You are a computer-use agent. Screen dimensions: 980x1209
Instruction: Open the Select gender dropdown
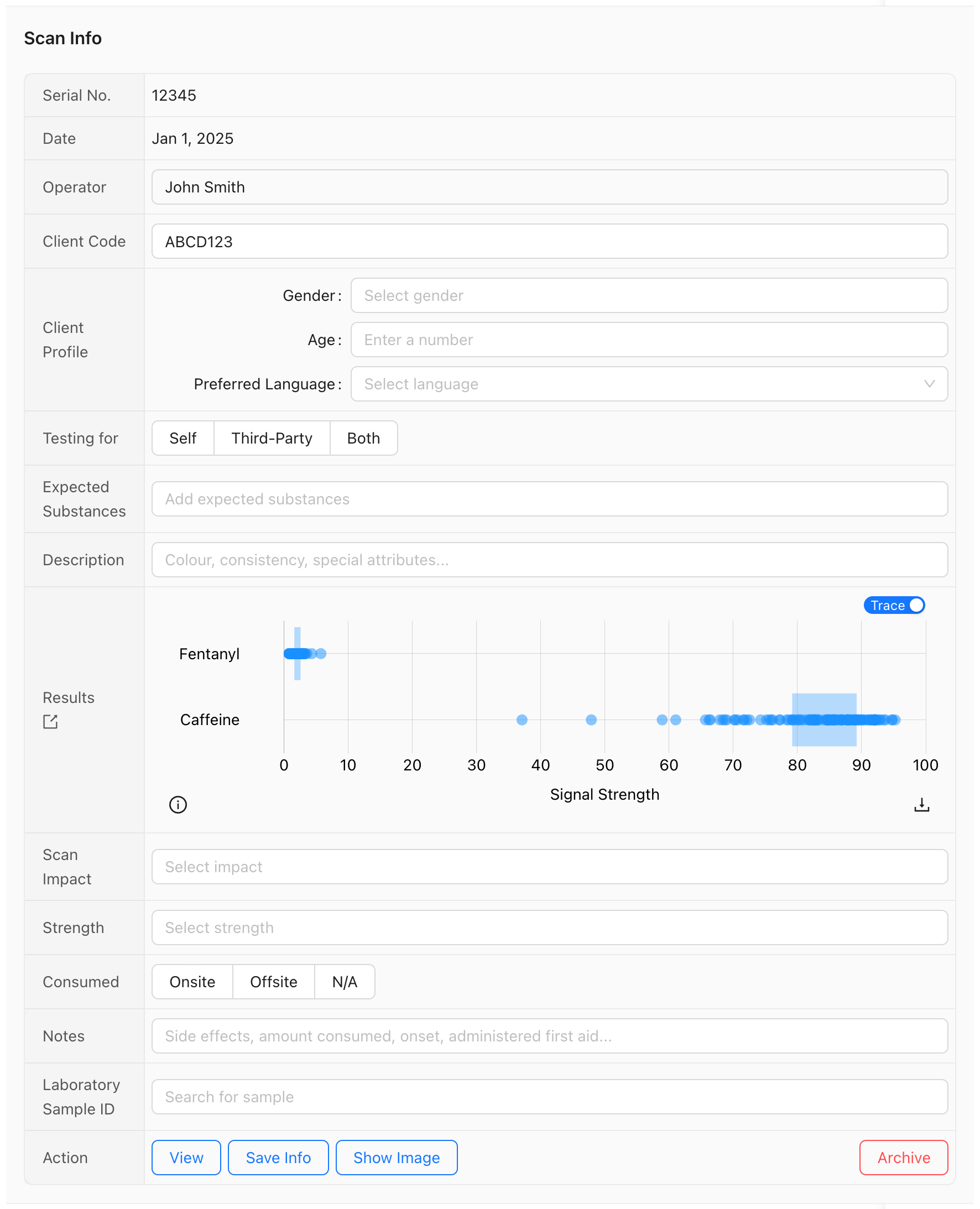click(x=649, y=295)
